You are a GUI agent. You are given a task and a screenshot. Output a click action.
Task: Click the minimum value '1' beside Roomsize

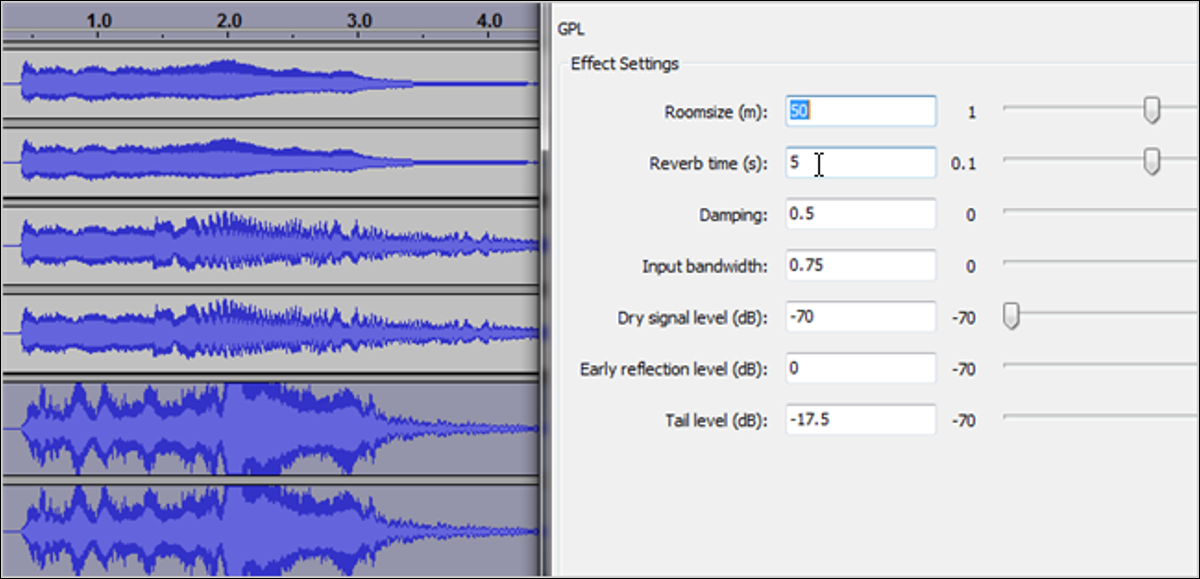(971, 112)
